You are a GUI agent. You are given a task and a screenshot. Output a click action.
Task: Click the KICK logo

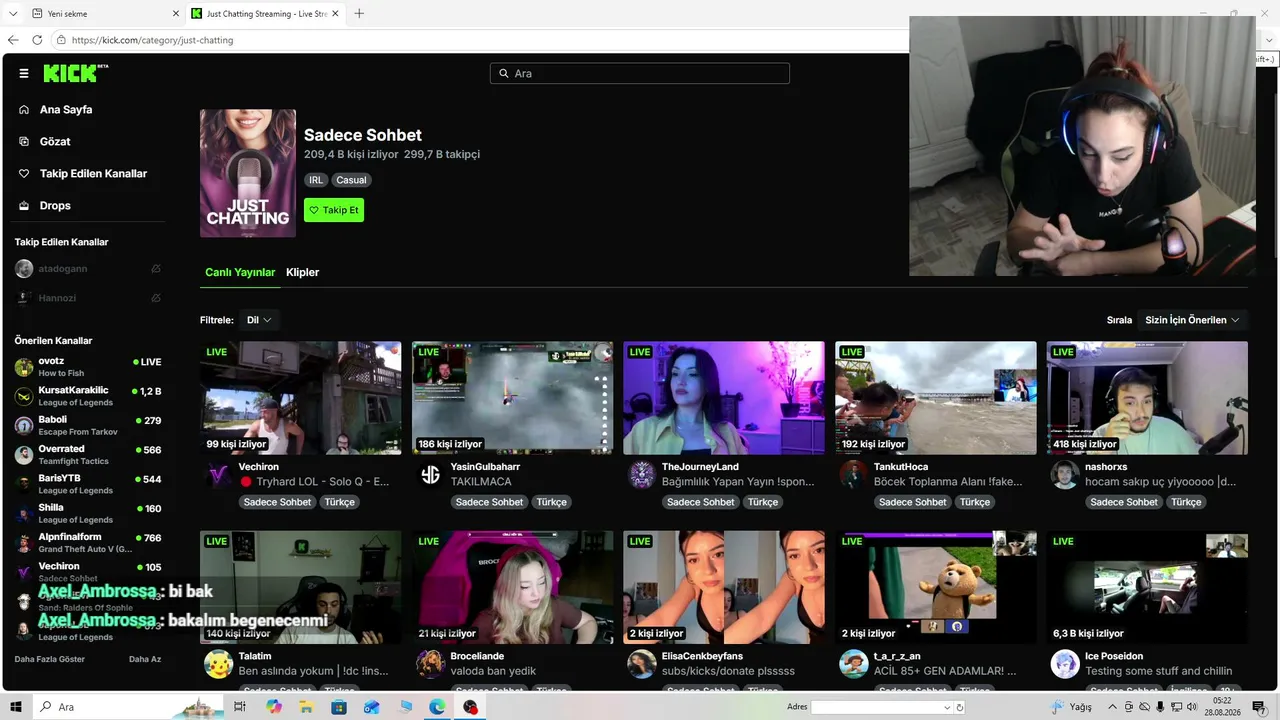75,73
